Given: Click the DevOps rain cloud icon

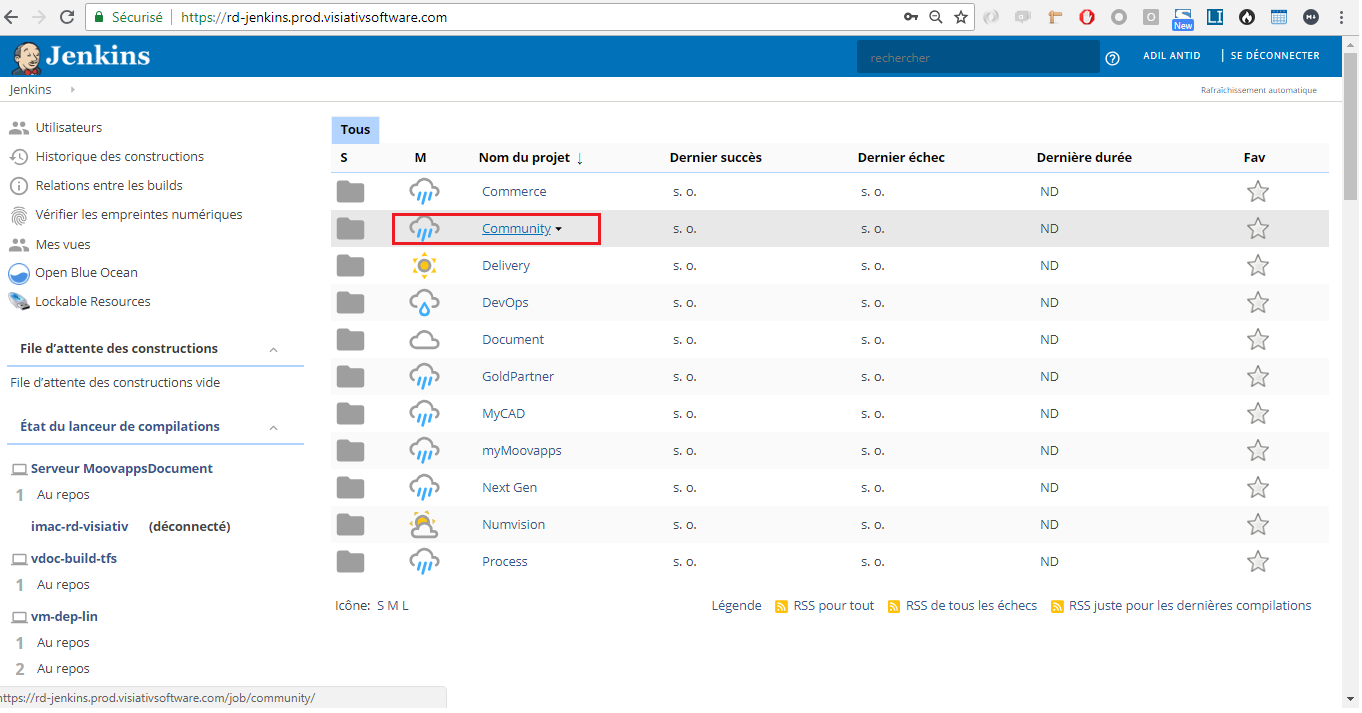Looking at the screenshot, I should click(425, 303).
